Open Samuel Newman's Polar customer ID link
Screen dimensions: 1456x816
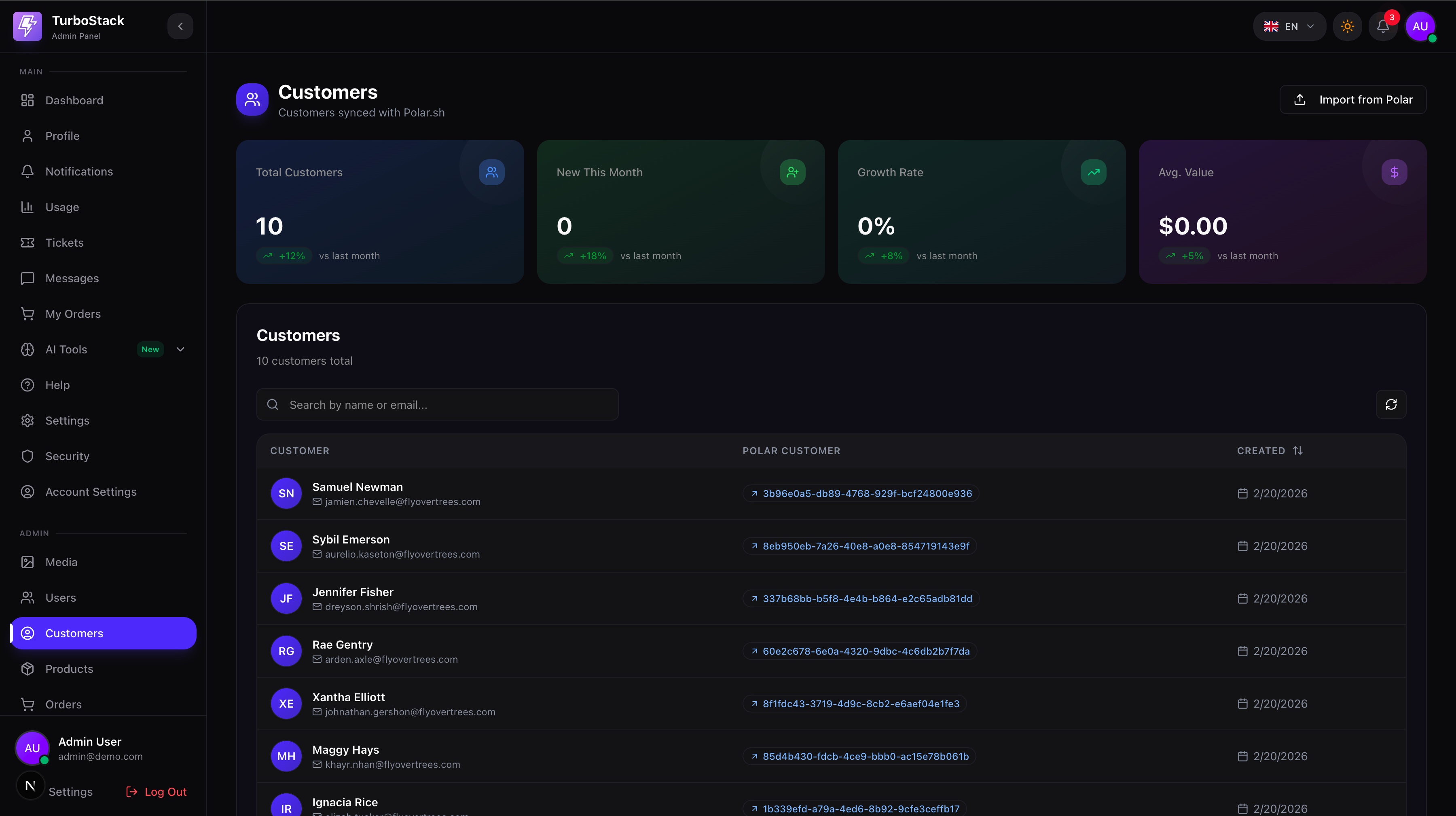tap(861, 493)
